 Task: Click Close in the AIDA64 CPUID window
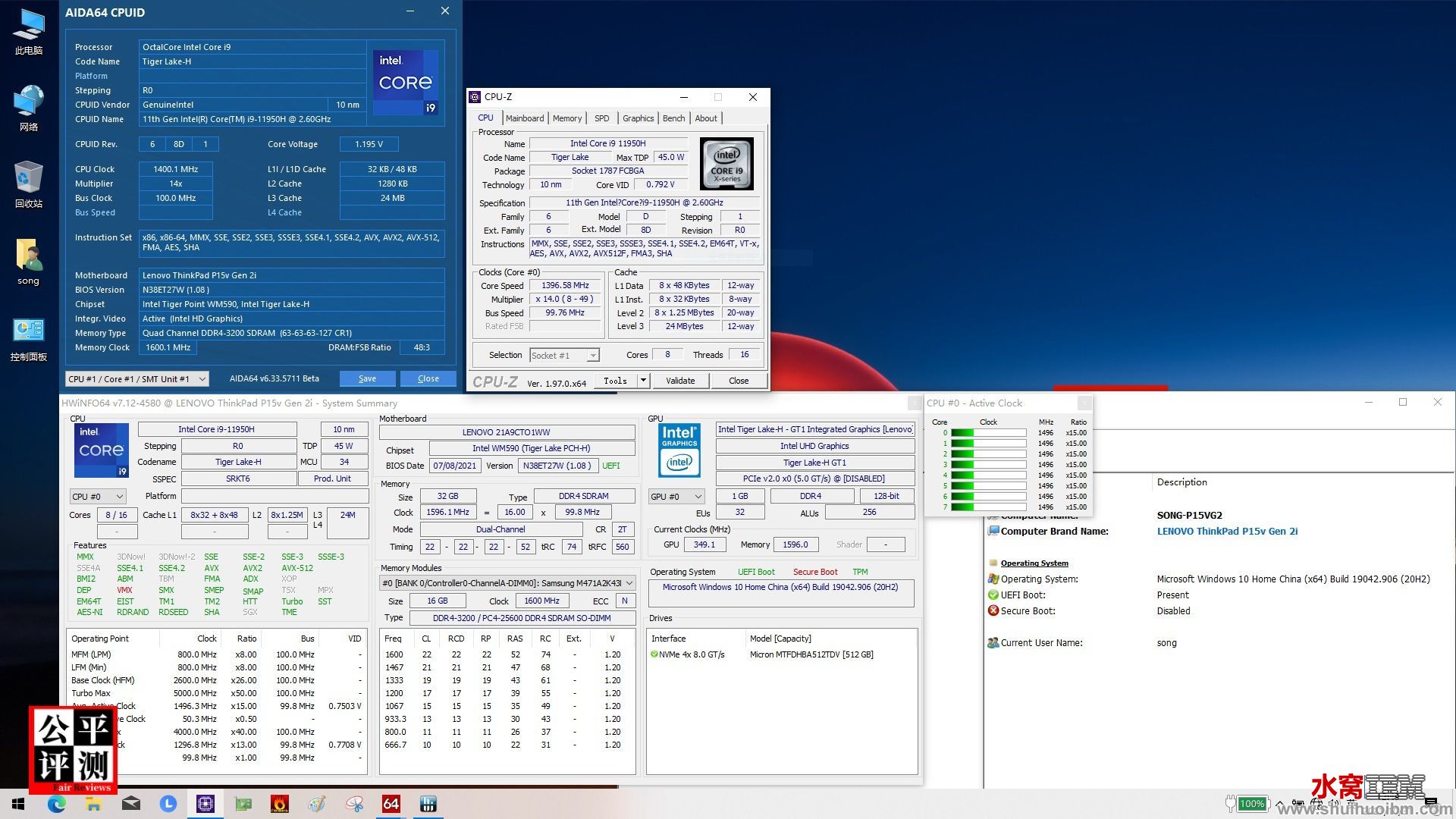coord(428,378)
